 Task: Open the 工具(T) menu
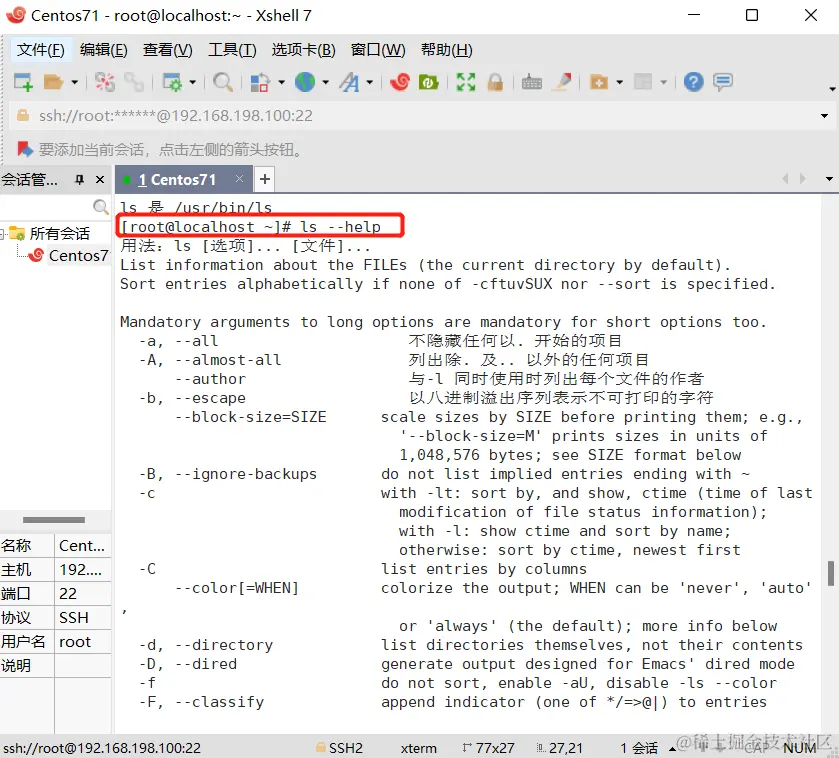tap(232, 50)
